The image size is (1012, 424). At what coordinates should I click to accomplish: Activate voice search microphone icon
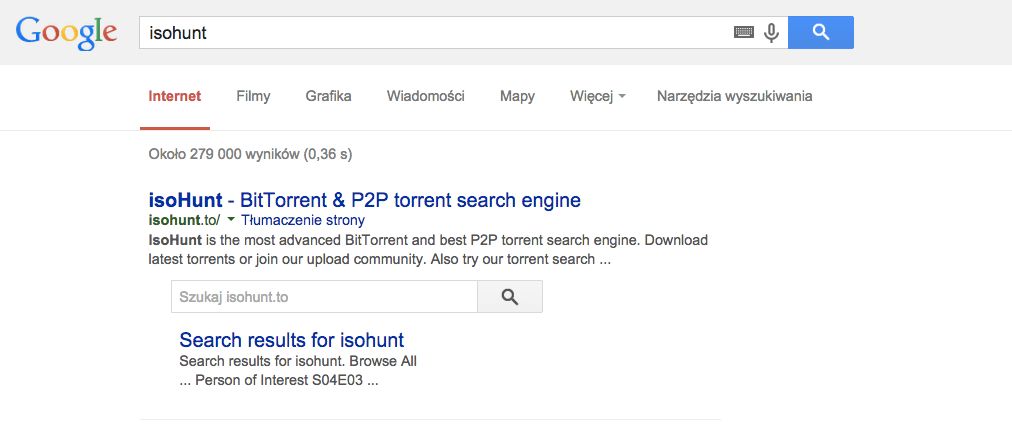[771, 32]
